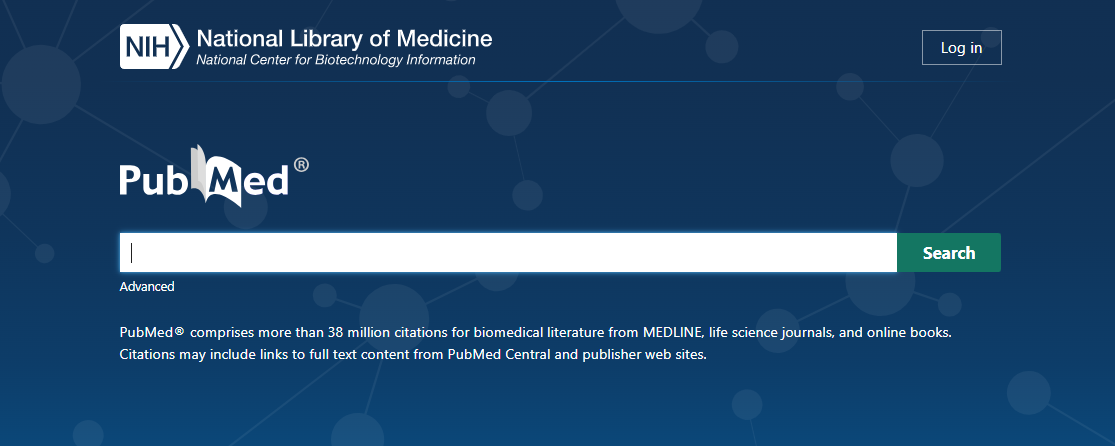Viewport: 1115px width, 446px height.
Task: Click the Log in button
Action: coord(961,48)
